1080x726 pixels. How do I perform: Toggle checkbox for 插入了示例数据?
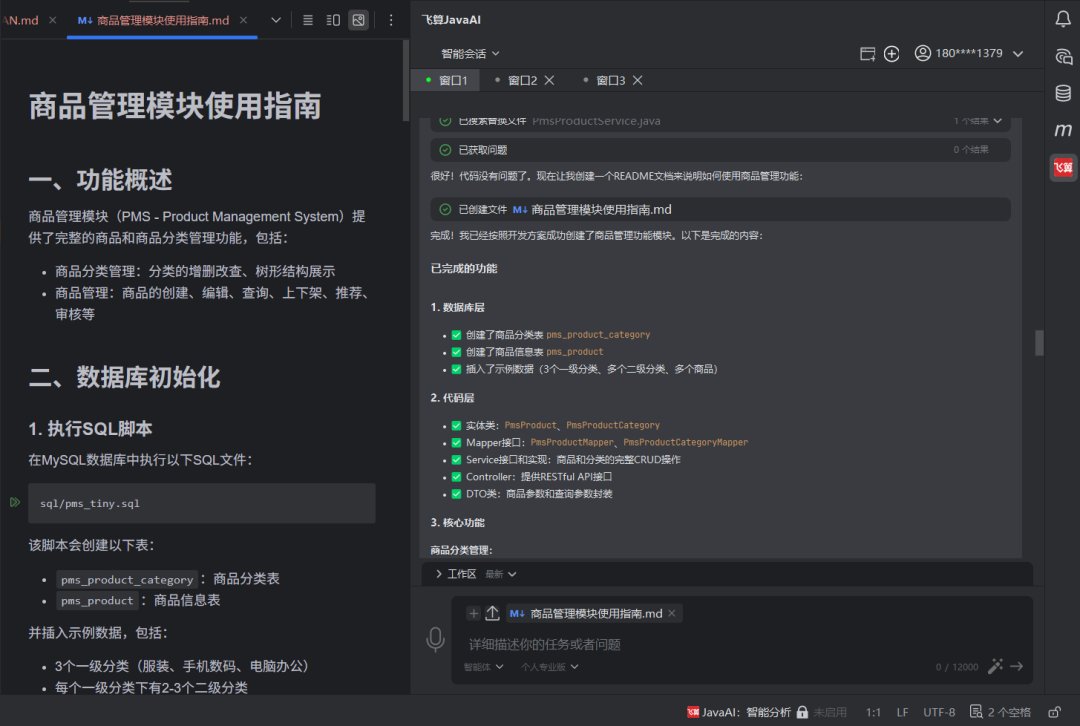(456, 369)
